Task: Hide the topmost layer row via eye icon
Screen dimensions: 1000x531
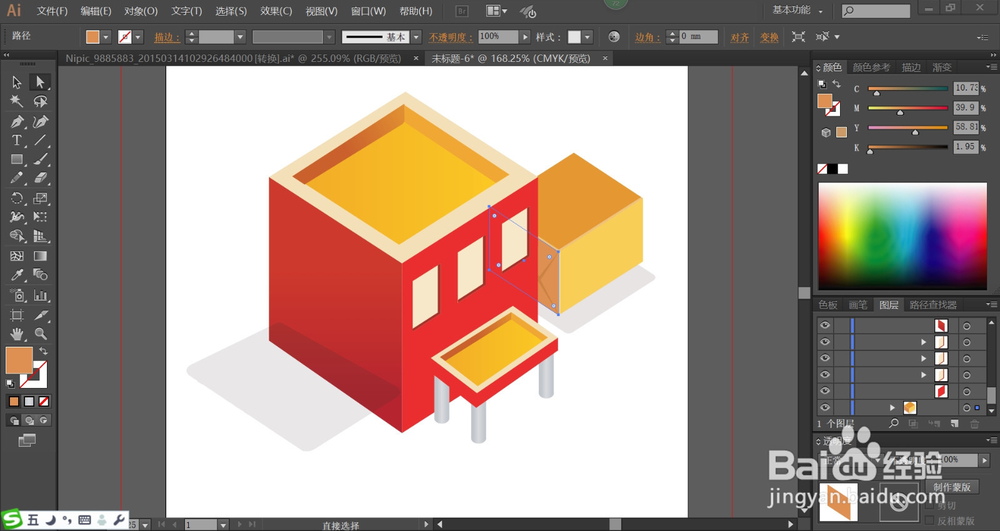Action: pos(825,325)
